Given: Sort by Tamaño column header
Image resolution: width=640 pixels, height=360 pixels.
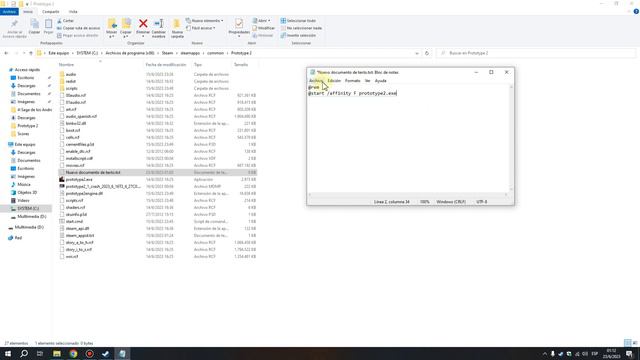Looking at the screenshot, I should pos(241,65).
